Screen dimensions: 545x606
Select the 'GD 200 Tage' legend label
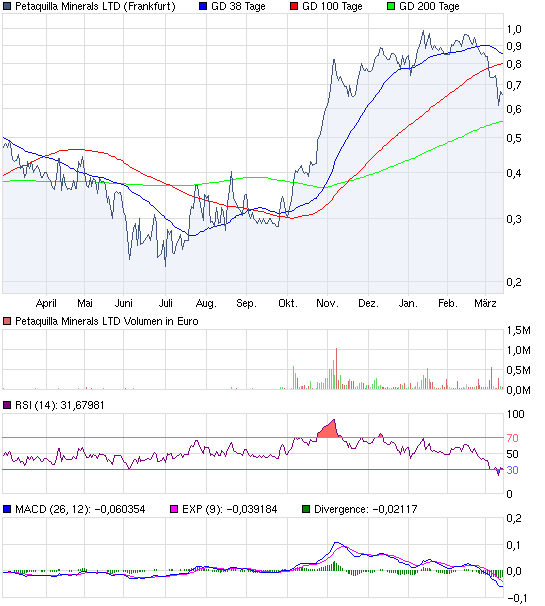click(x=429, y=7)
